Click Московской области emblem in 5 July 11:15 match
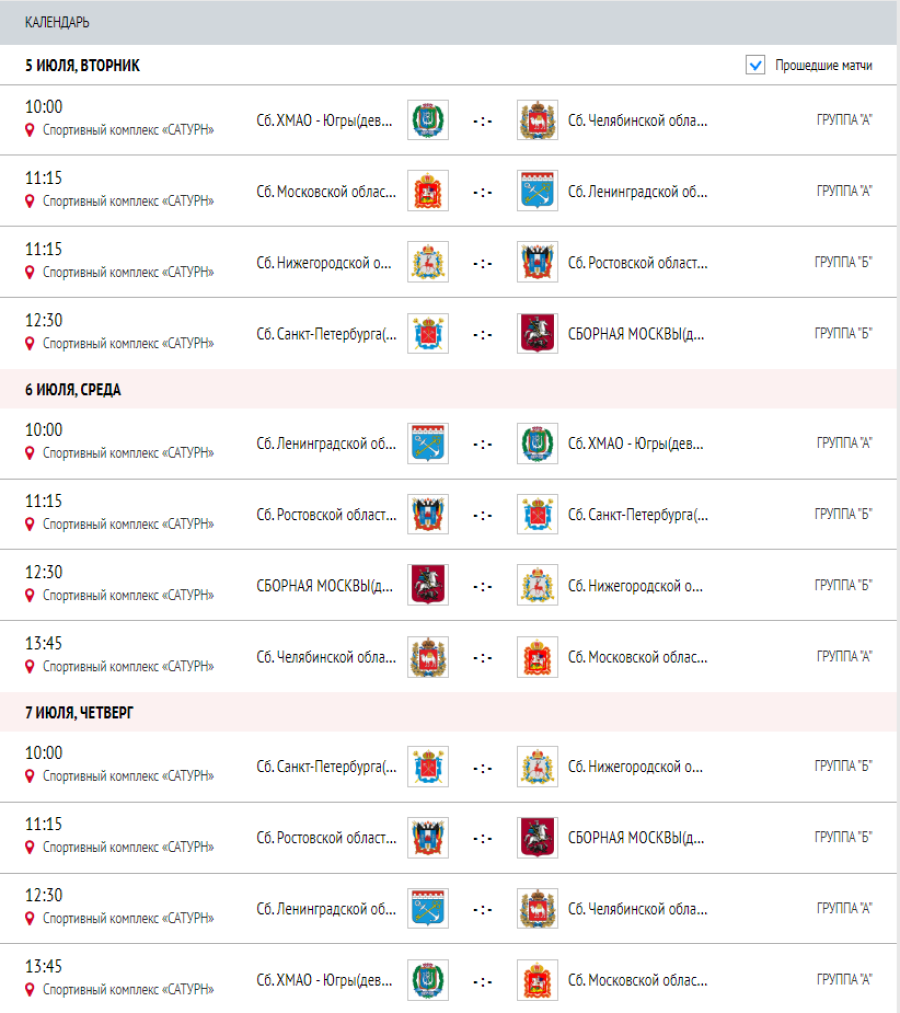 click(428, 191)
